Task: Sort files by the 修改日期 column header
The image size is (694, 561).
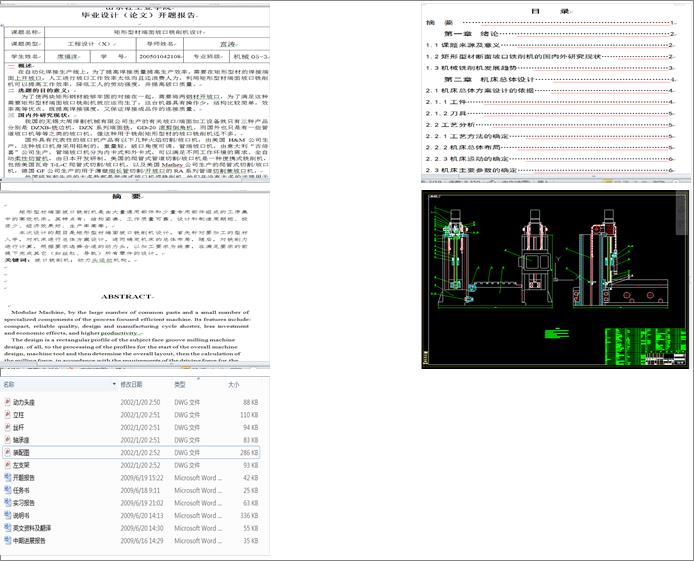Action: click(x=131, y=384)
